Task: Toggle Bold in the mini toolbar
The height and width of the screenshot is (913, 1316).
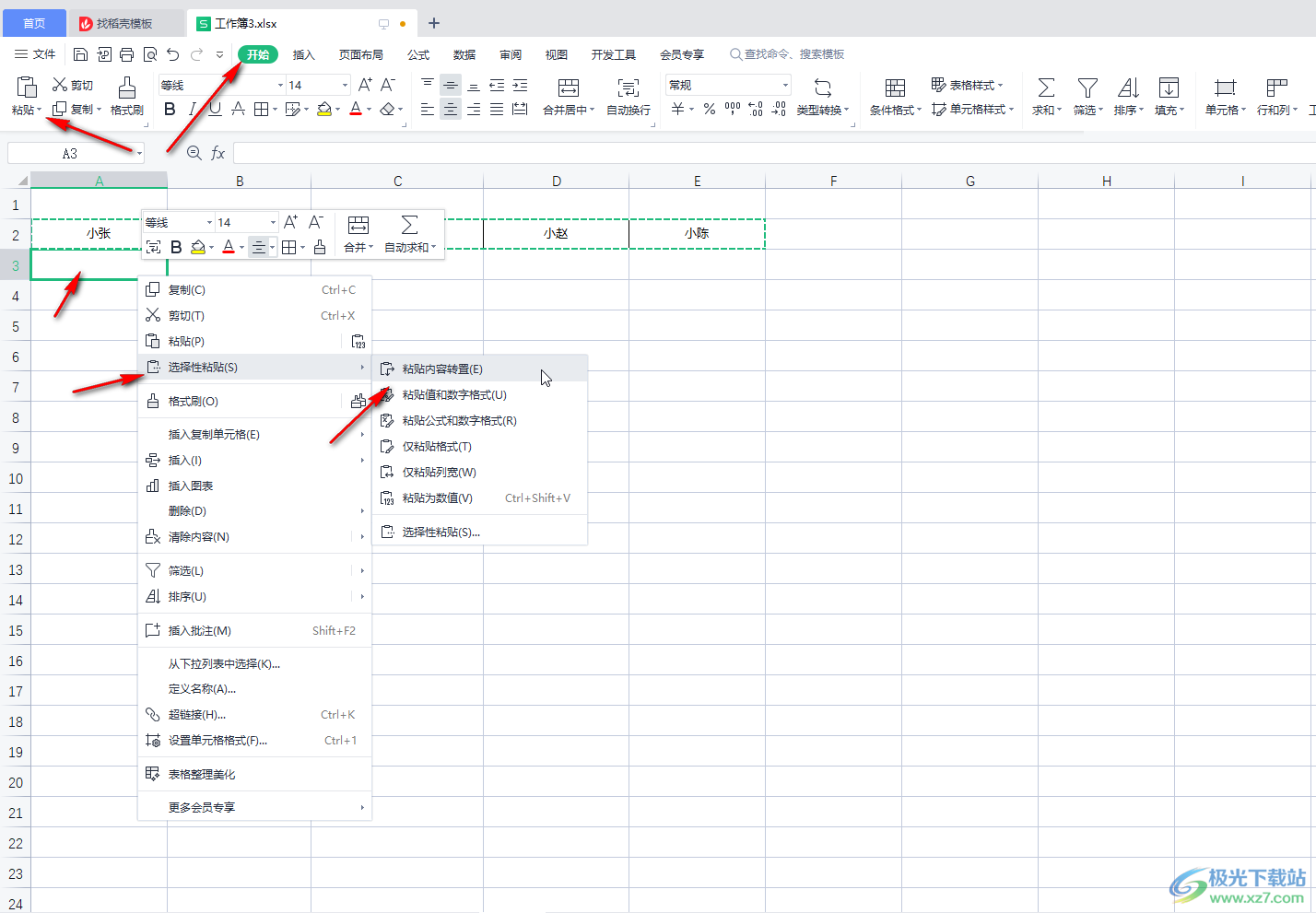Action: click(176, 247)
